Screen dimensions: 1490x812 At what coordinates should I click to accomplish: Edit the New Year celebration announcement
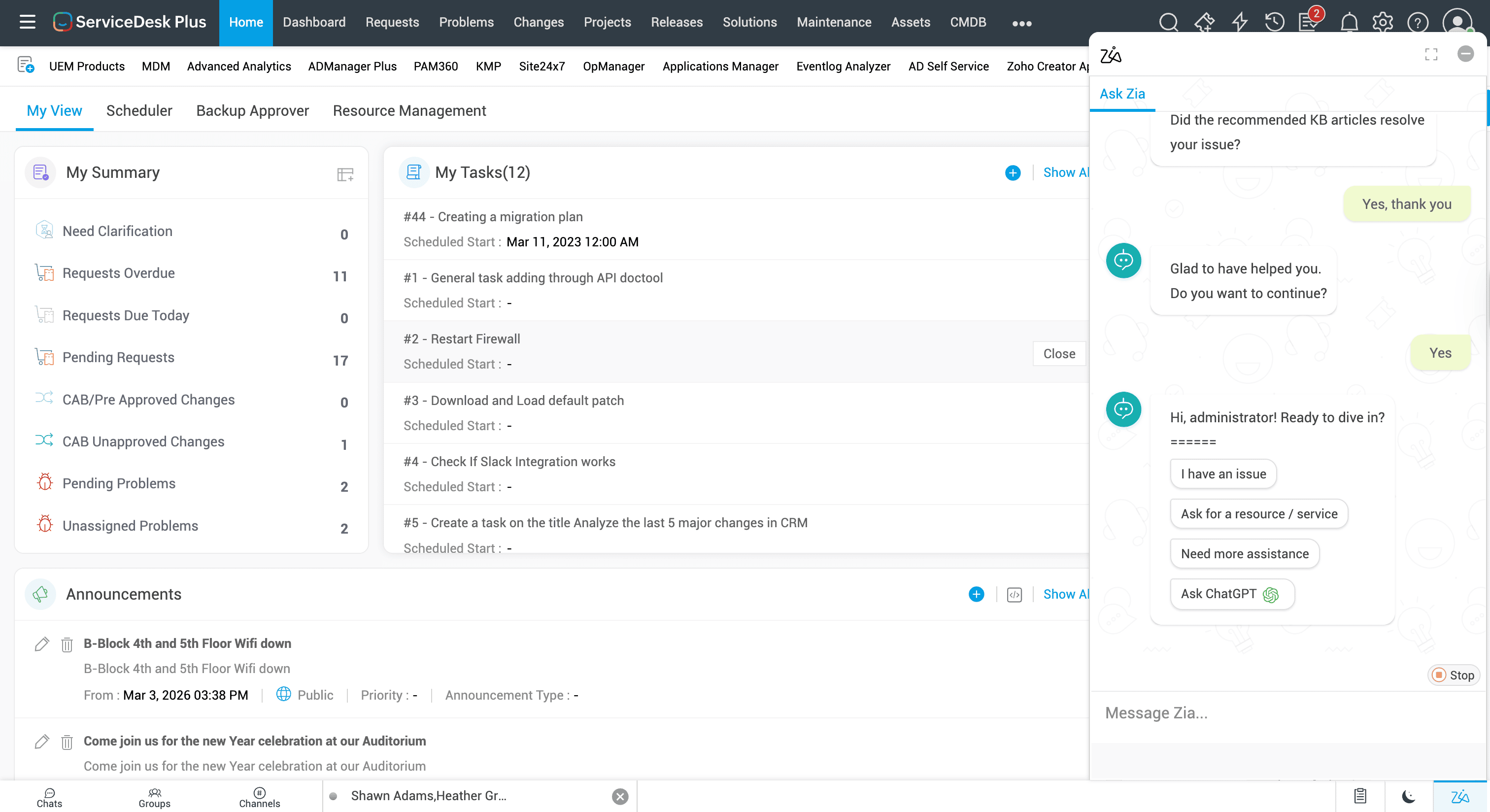42,742
